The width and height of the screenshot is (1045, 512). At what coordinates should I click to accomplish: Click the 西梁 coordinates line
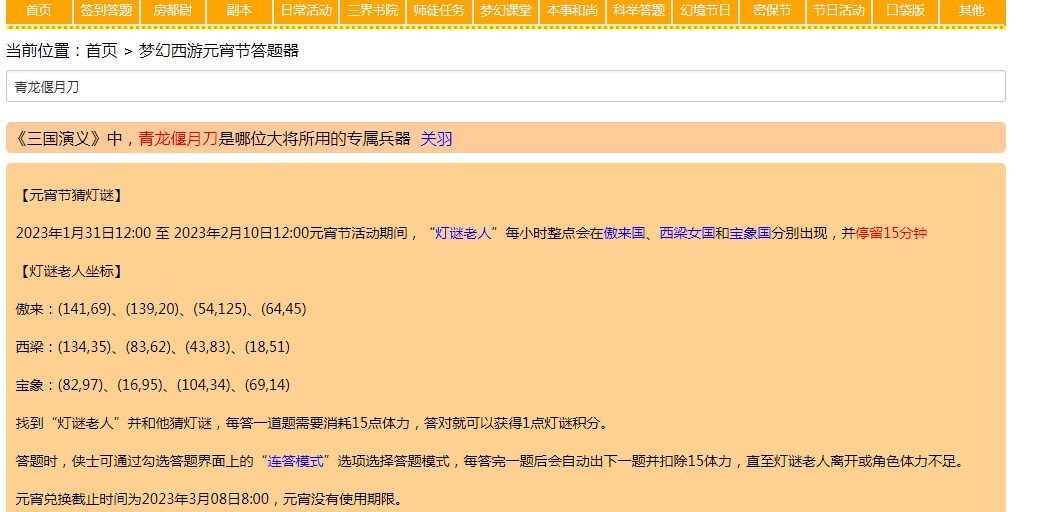153,347
